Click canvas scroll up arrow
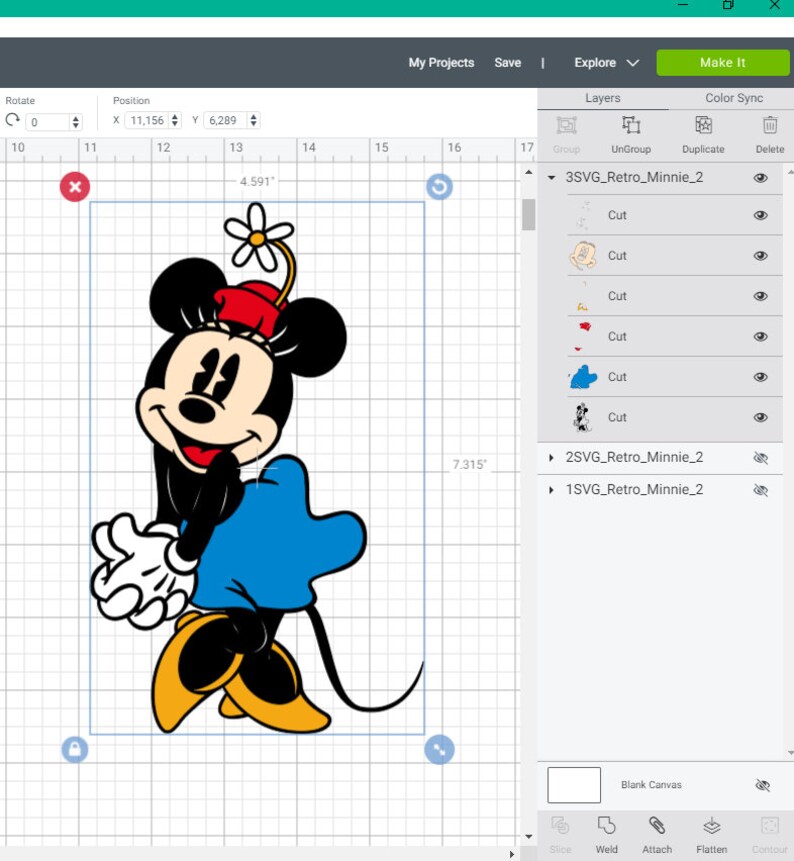794x861 pixels. [x=528, y=172]
